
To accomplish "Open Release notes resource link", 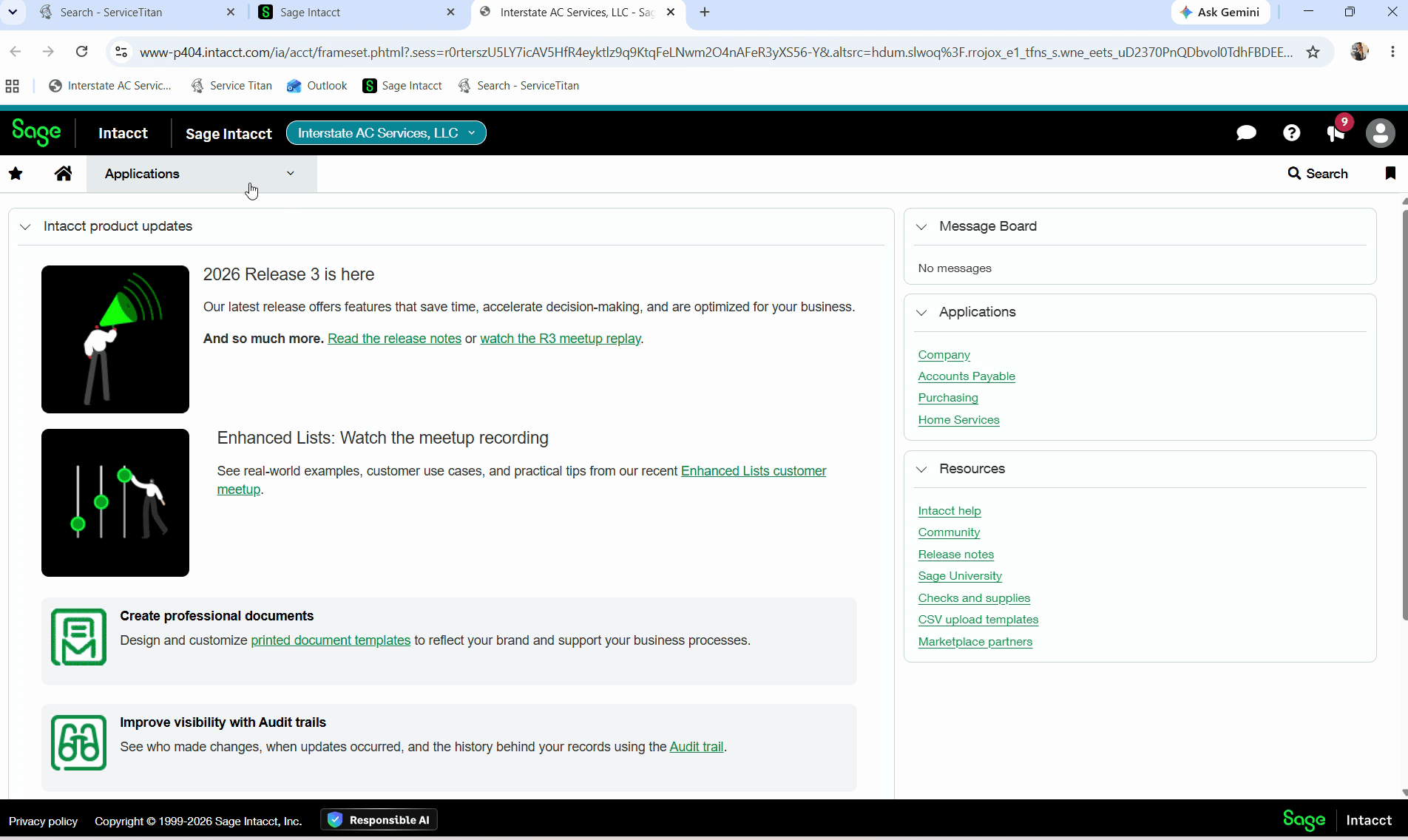I will (955, 555).
